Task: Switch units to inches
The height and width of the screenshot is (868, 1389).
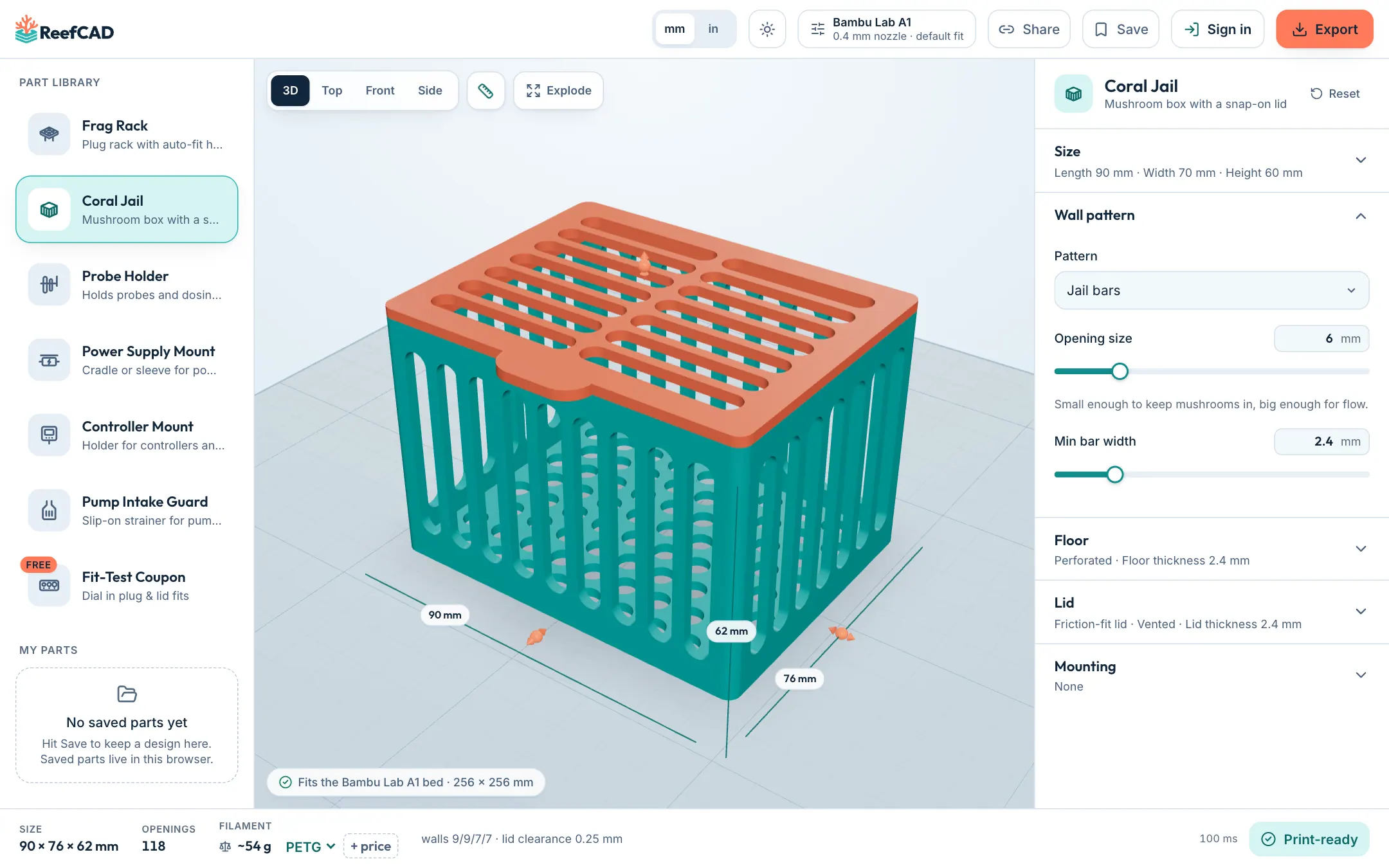Action: 713,29
